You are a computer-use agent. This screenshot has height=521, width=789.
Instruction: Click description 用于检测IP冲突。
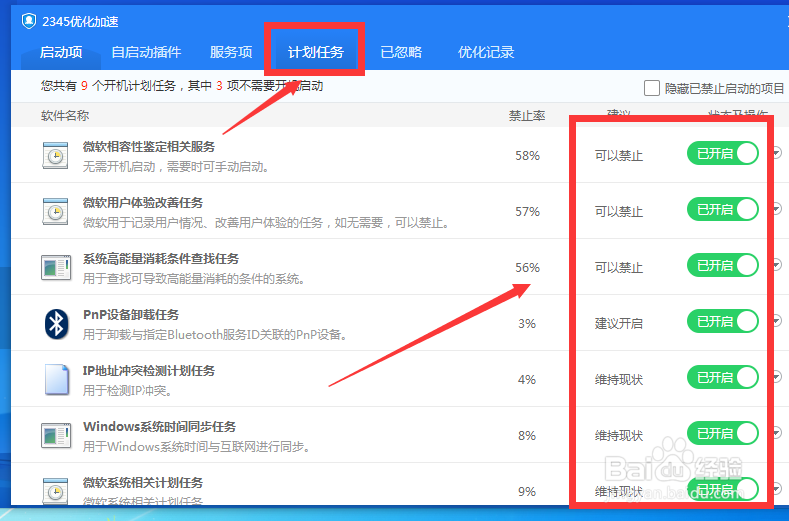click(128, 391)
